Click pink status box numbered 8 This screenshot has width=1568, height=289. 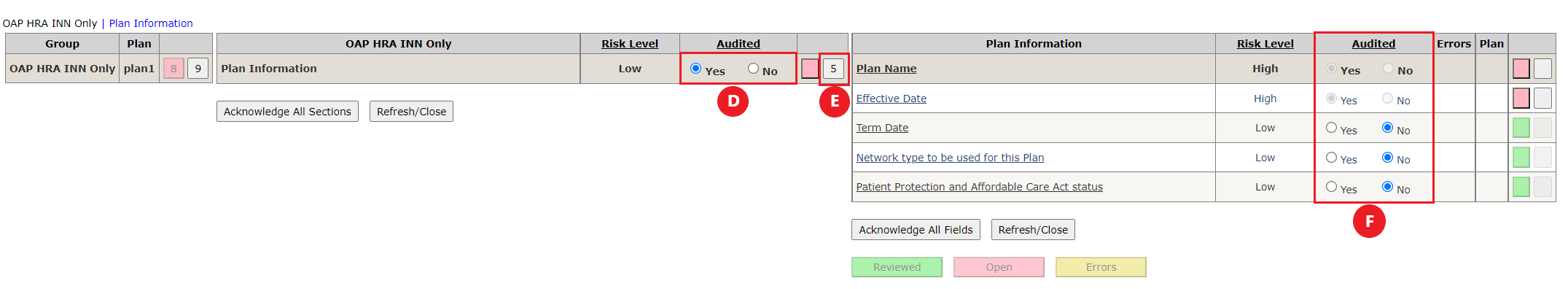tap(173, 69)
